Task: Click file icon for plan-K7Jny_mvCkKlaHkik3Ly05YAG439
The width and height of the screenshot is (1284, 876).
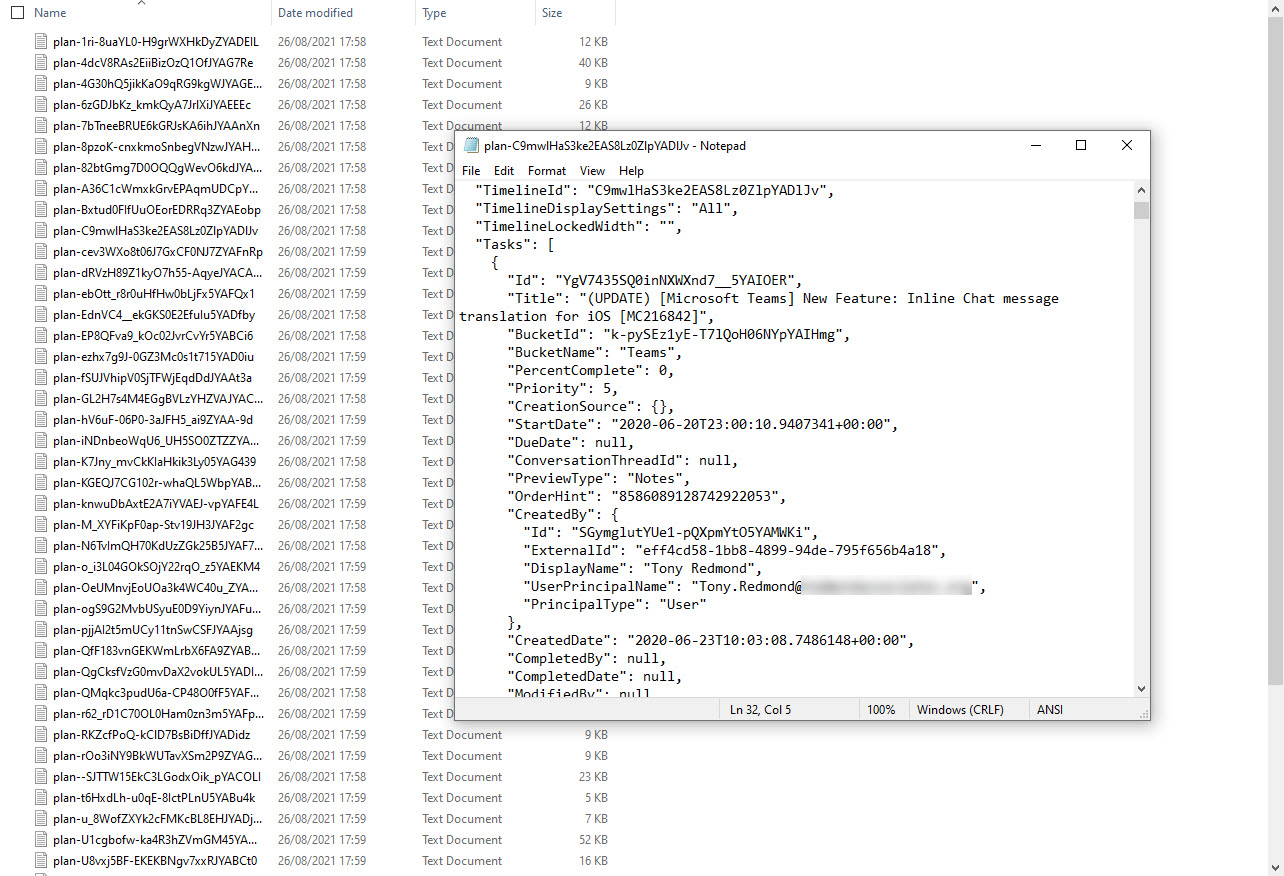Action: coord(41,462)
